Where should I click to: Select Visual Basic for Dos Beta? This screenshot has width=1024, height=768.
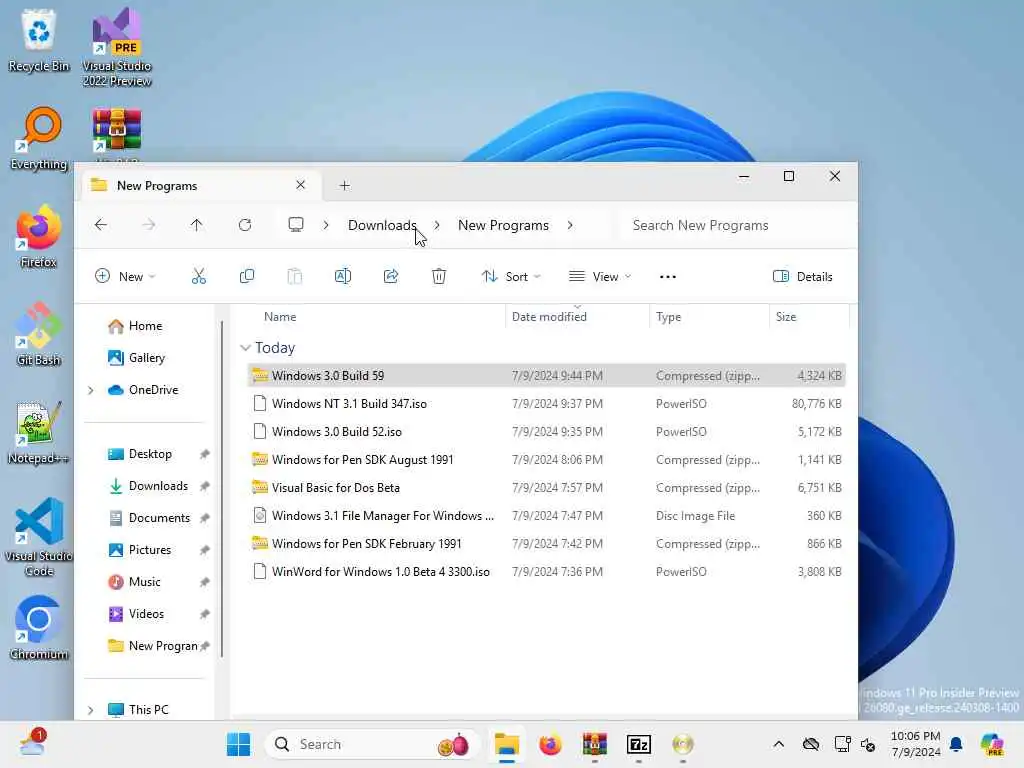pyautogui.click(x=547, y=488)
